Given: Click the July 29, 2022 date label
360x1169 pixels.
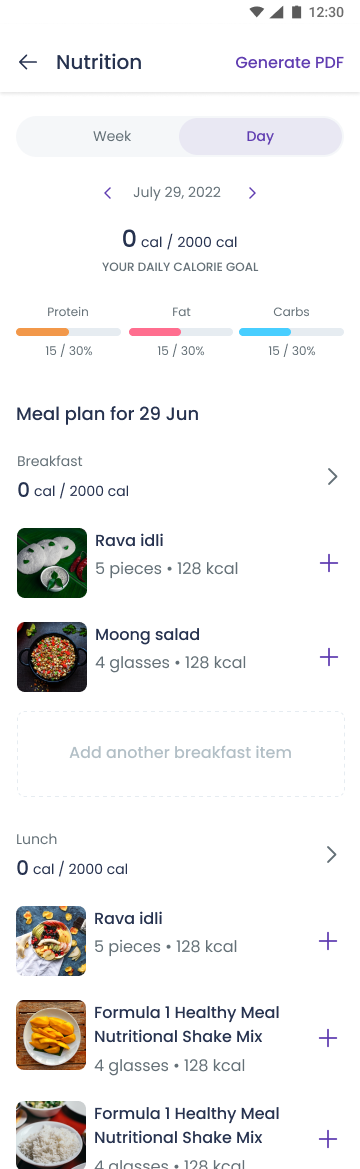Looking at the screenshot, I should [177, 192].
